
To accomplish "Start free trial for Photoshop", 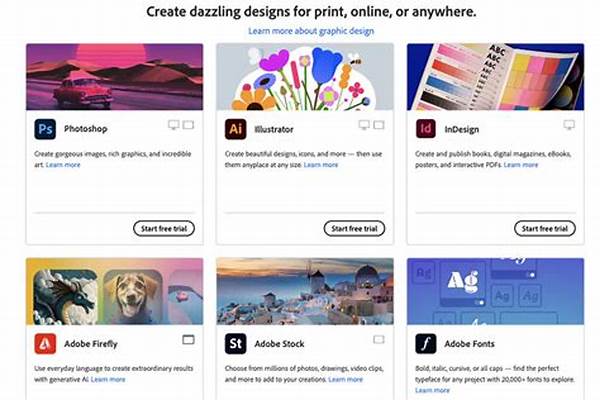I will click(164, 229).
